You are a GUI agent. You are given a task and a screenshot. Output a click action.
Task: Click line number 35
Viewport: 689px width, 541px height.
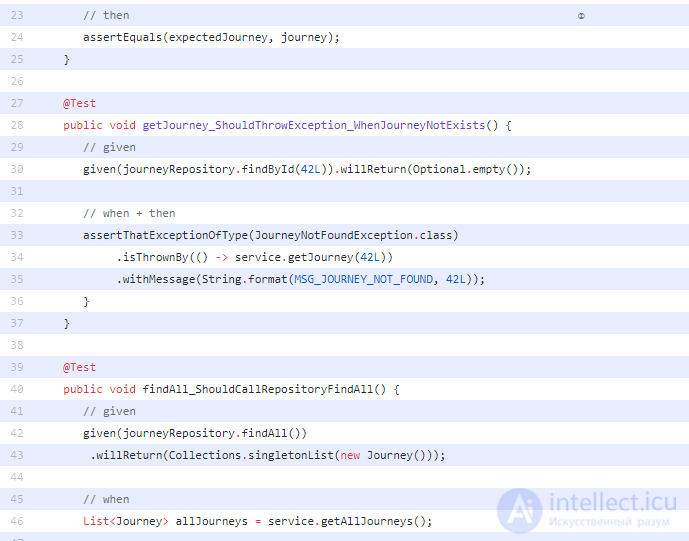(x=17, y=279)
